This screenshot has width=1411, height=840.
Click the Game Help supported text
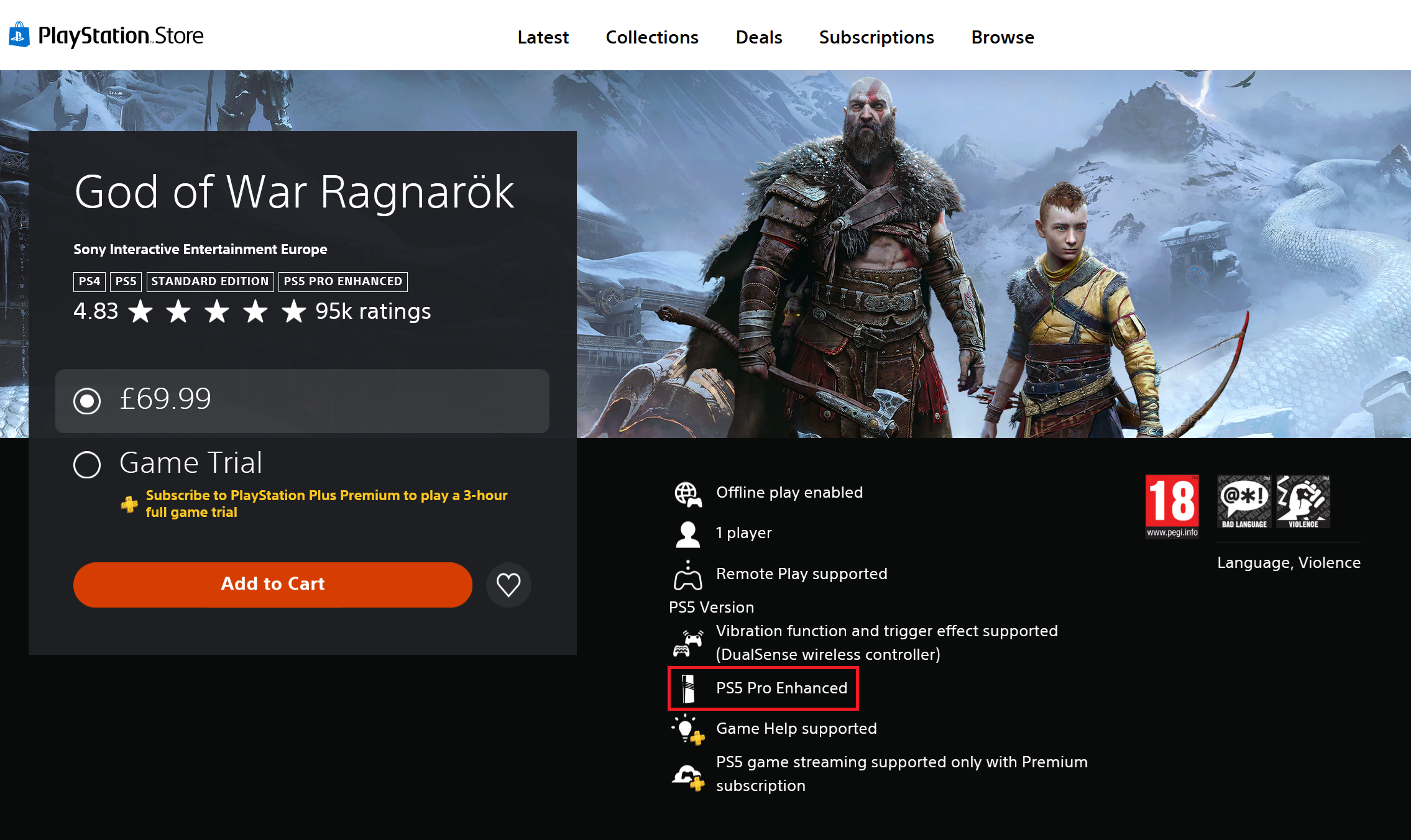point(796,729)
